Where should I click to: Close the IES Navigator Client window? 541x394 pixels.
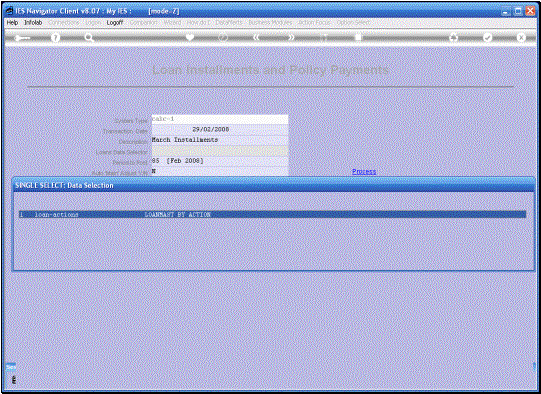pos(530,11)
